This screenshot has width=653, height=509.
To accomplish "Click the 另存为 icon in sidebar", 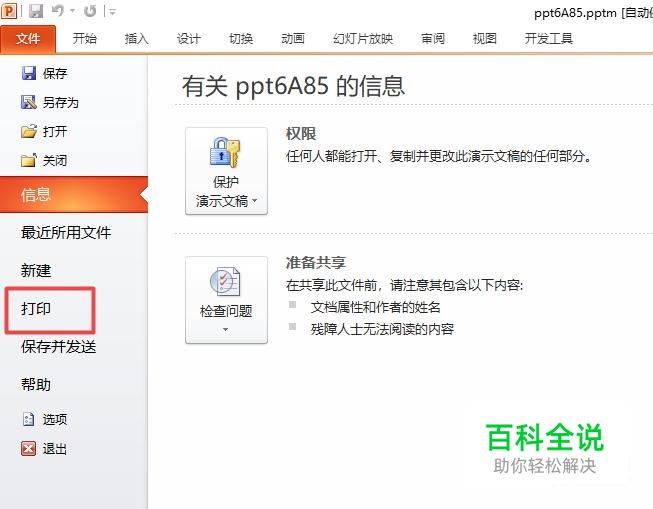I will pyautogui.click(x=29, y=102).
